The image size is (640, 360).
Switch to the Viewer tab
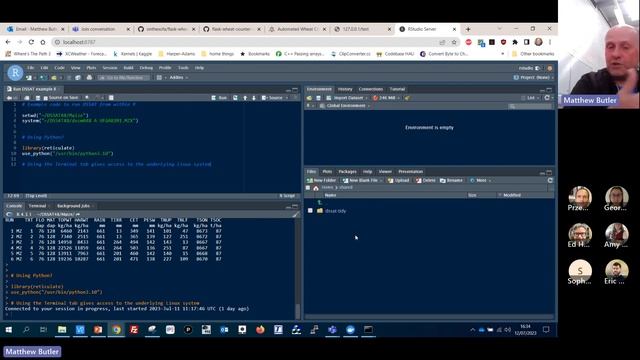pyautogui.click(x=385, y=172)
